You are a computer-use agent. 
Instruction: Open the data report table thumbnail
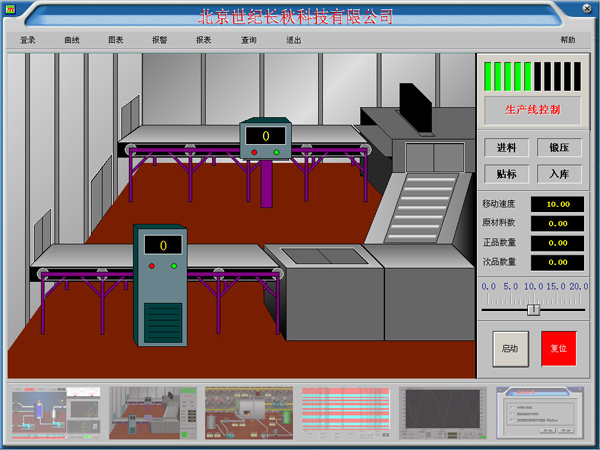click(x=345, y=414)
